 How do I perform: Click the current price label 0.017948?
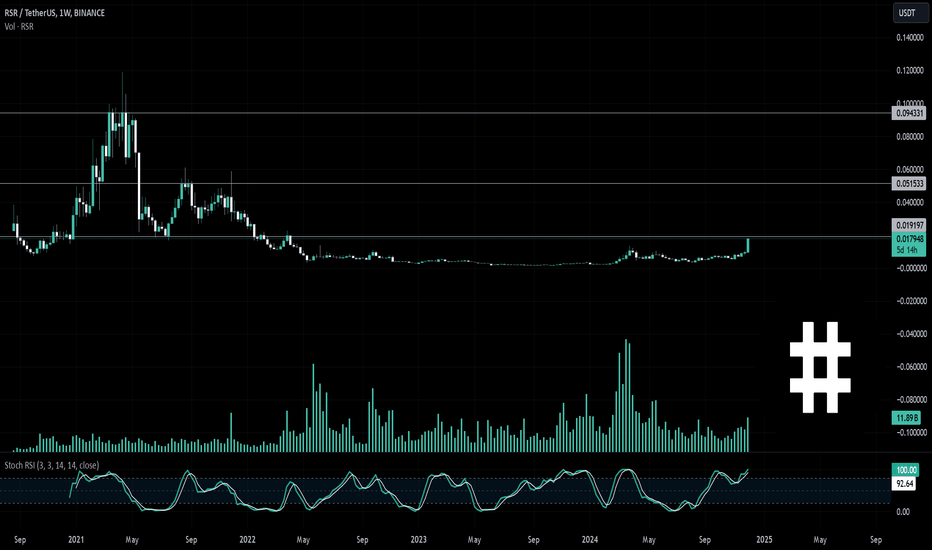(x=909, y=239)
